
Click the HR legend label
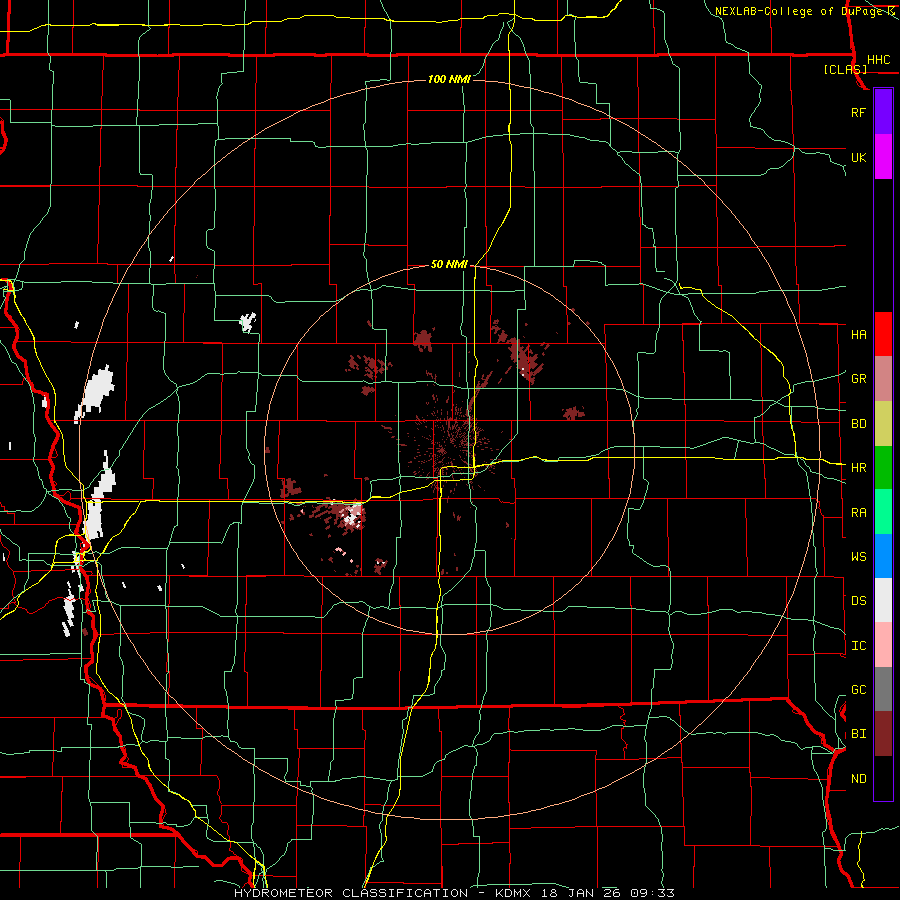click(x=859, y=468)
